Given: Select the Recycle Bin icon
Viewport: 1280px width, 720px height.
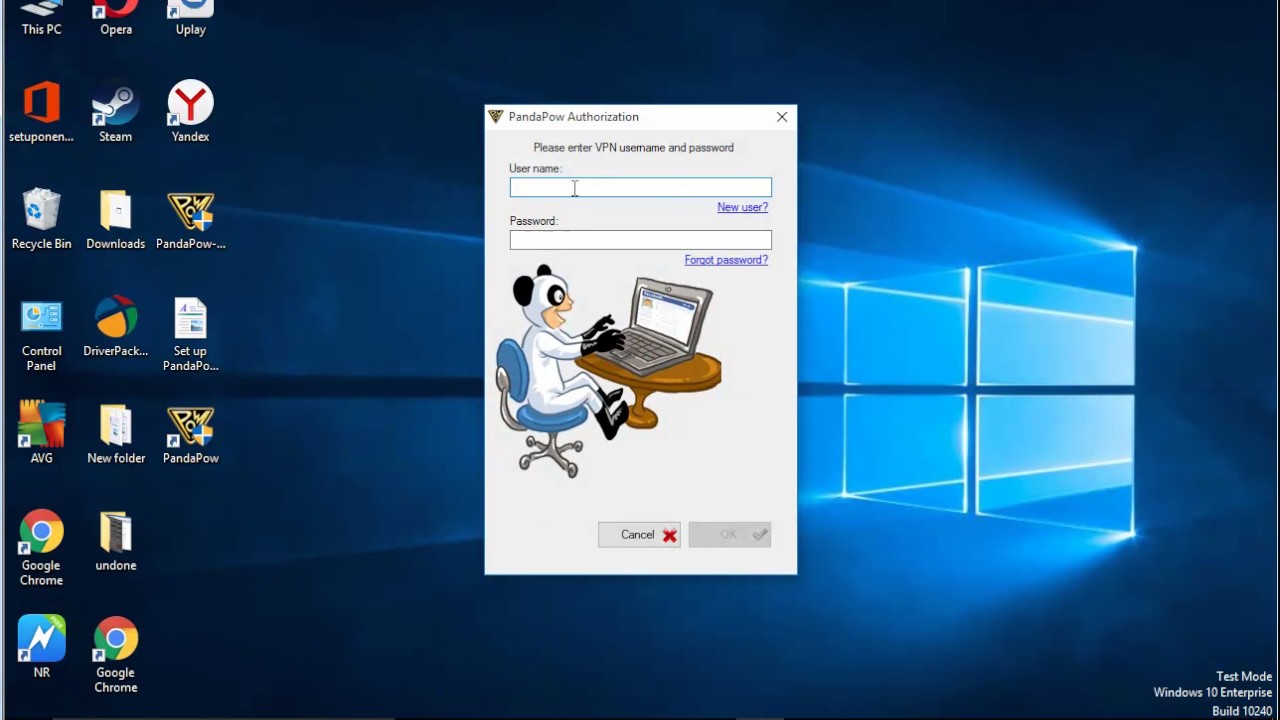Looking at the screenshot, I should coord(41,218).
